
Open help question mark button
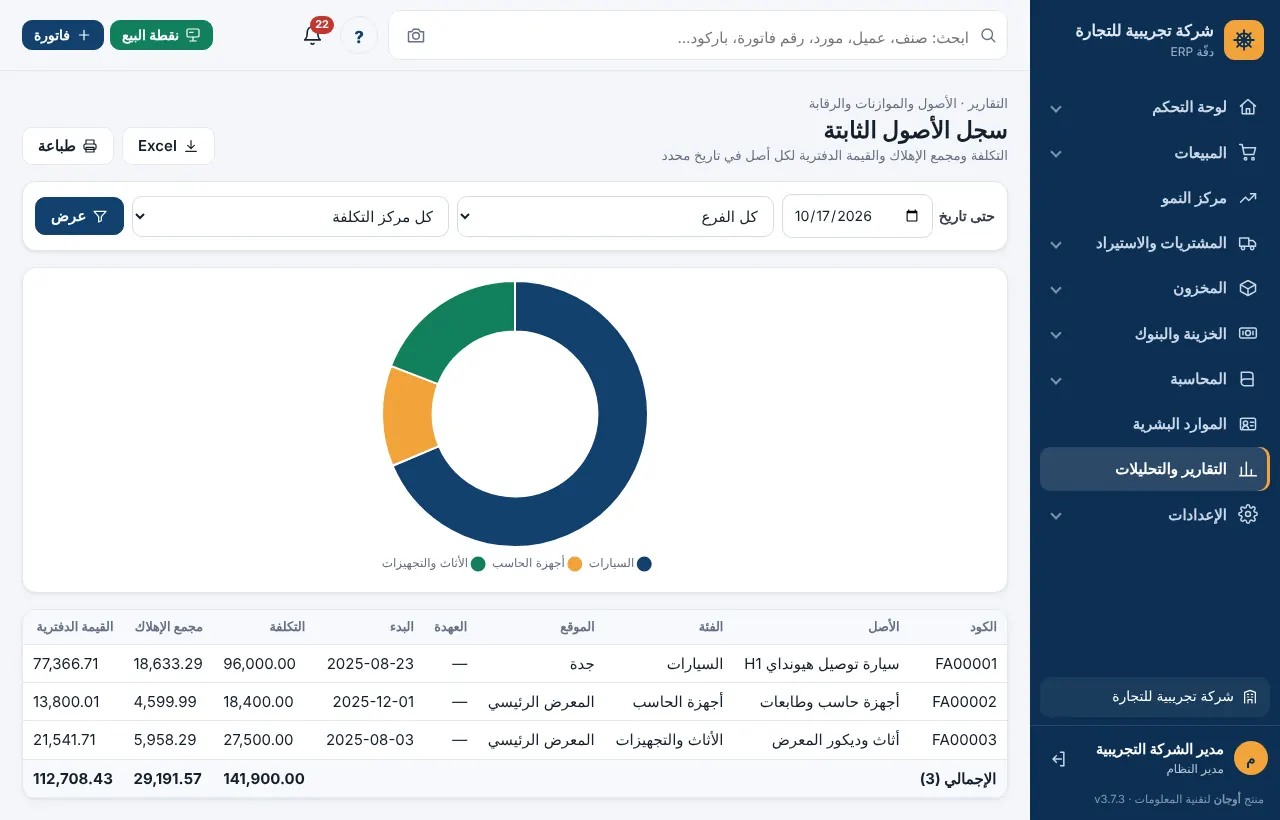click(x=359, y=36)
